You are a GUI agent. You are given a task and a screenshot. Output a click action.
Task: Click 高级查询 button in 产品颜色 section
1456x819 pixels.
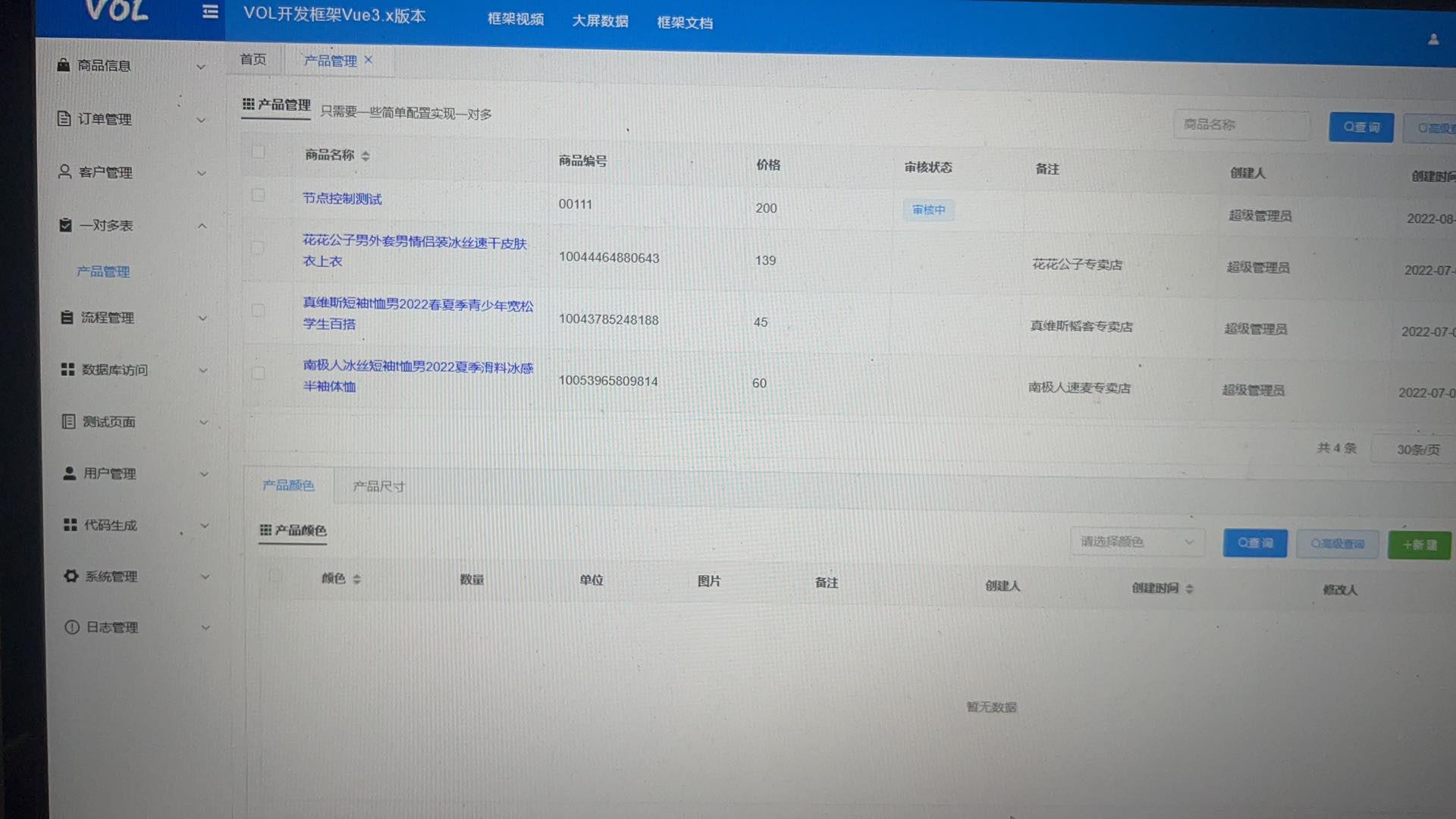coord(1338,544)
